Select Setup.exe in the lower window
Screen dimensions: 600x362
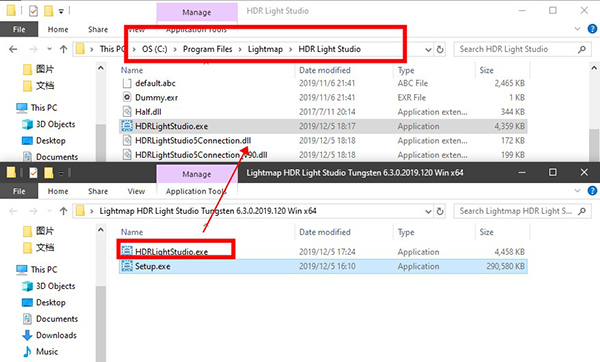323,266
